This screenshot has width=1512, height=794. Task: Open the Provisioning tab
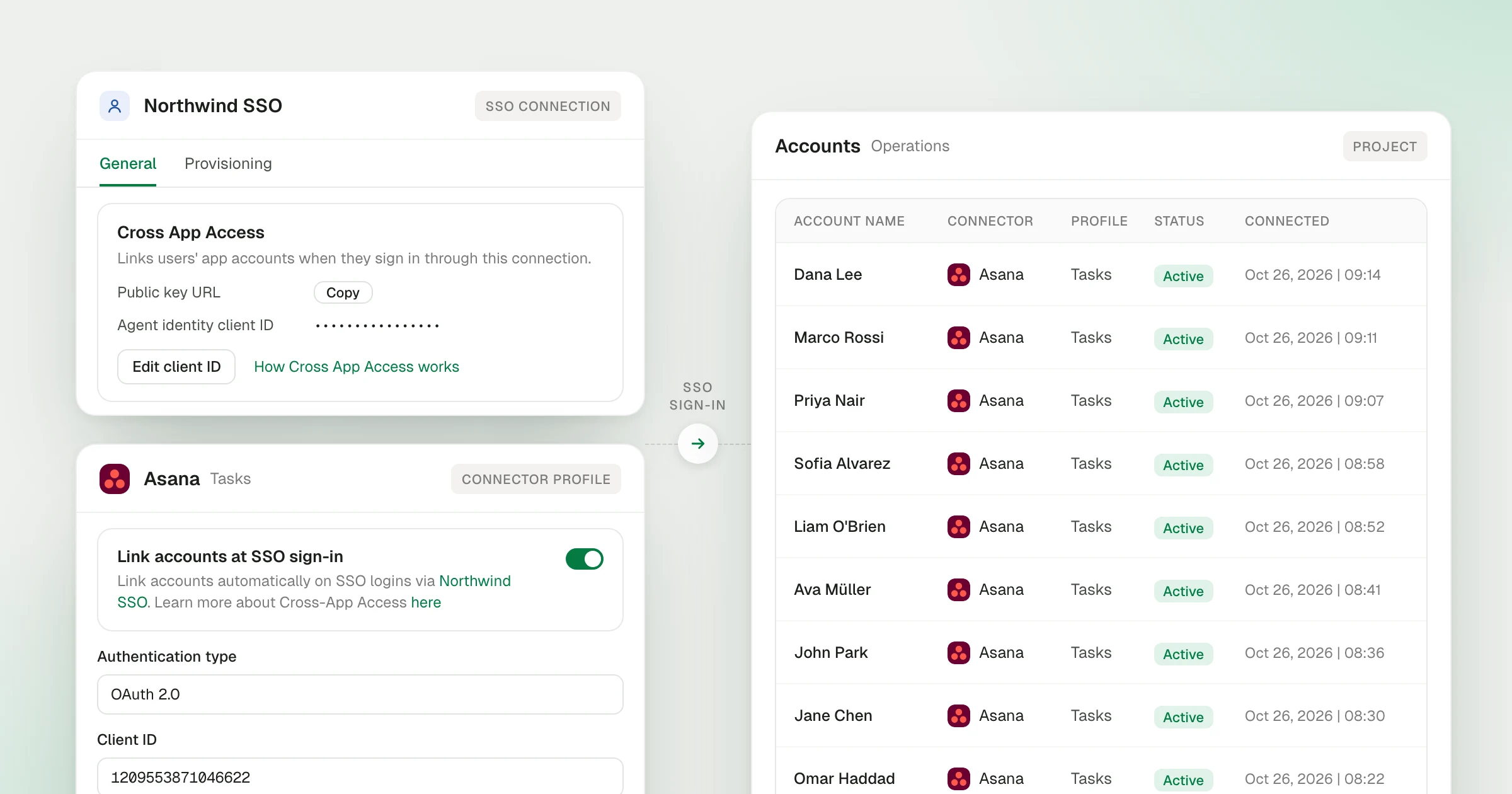[x=228, y=164]
